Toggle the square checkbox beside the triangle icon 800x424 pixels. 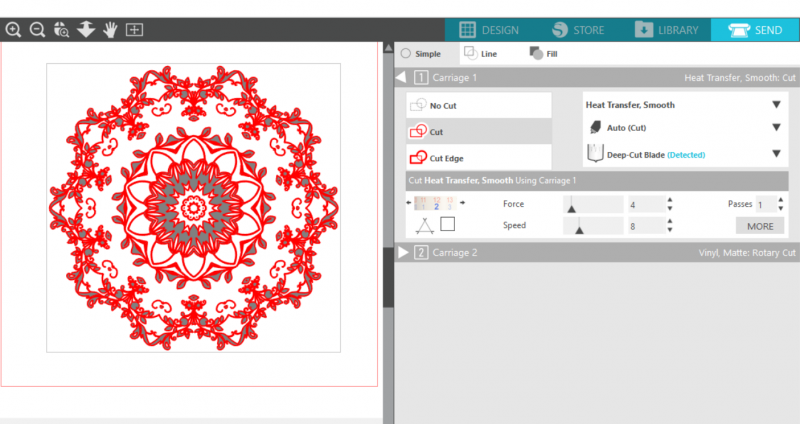(447, 225)
